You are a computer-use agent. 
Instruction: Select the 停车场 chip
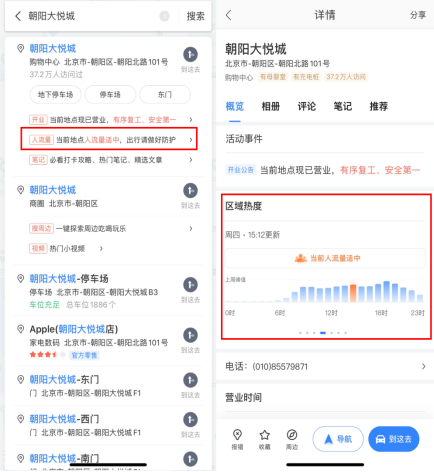110,95
